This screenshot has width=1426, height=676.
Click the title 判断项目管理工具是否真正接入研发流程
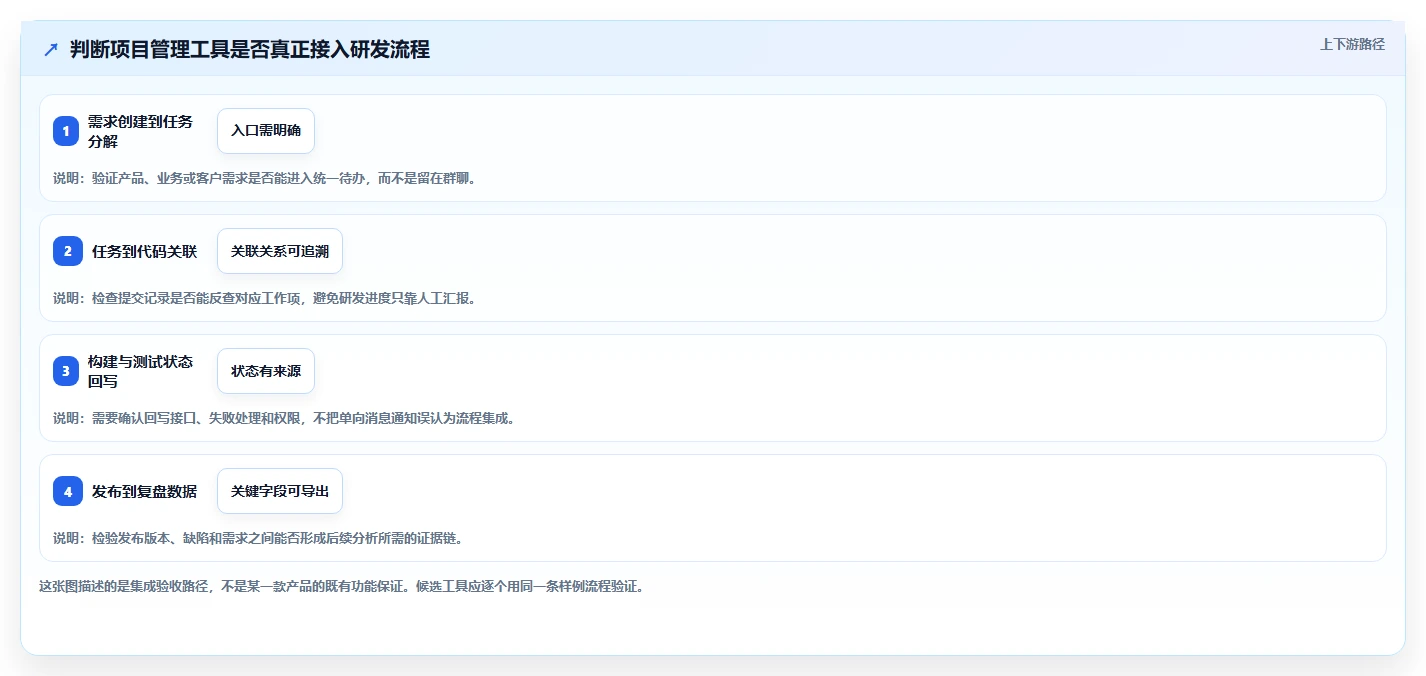pyautogui.click(x=250, y=49)
